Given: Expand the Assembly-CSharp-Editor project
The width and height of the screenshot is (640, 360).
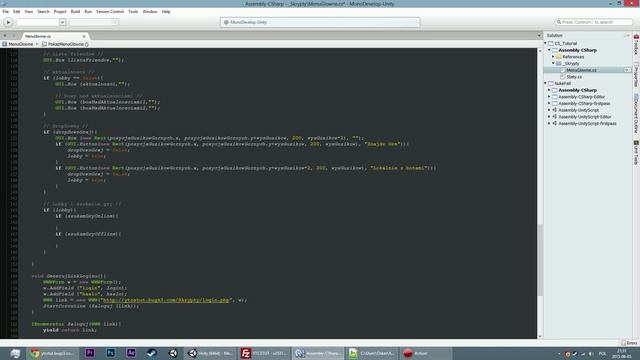Looking at the screenshot, I should pos(549,97).
